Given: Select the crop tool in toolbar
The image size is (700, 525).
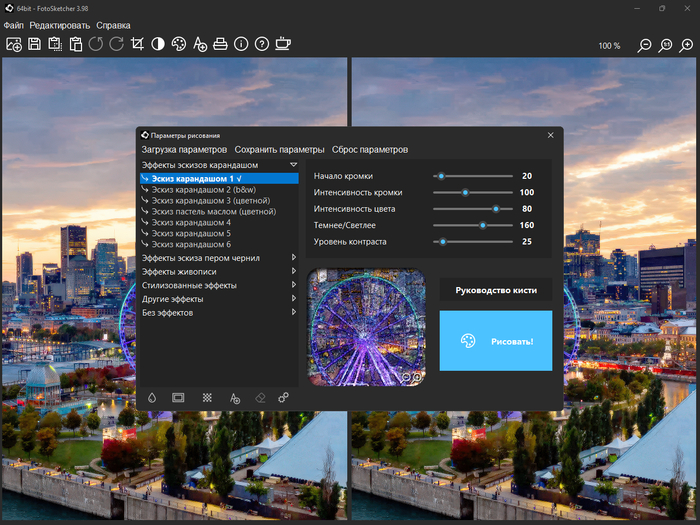Looking at the screenshot, I should pos(137,44).
